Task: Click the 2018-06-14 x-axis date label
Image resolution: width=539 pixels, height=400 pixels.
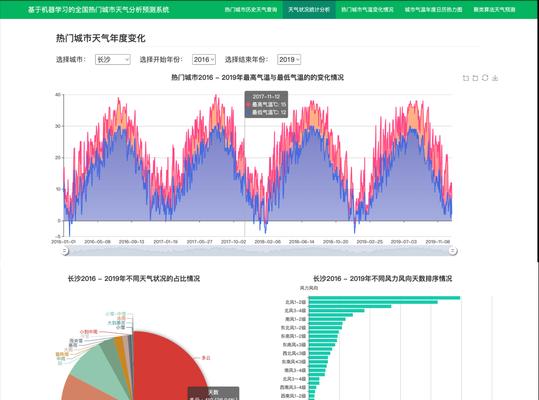Action: point(301,242)
